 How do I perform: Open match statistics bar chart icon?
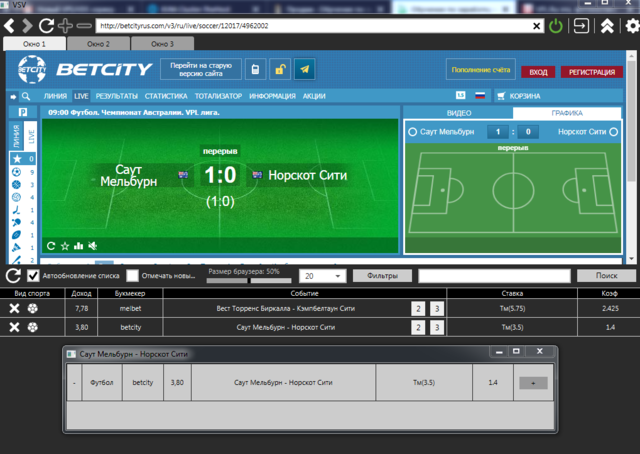(x=78, y=246)
